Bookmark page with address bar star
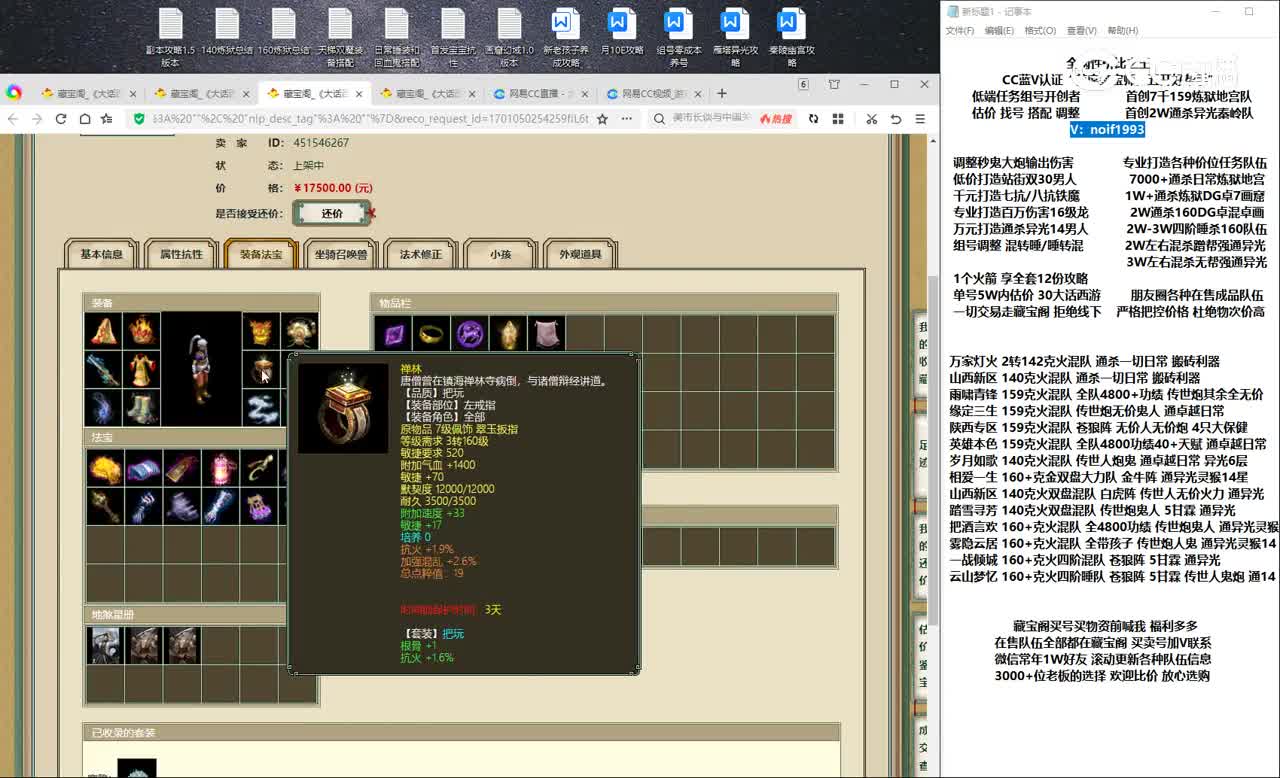 click(x=602, y=119)
